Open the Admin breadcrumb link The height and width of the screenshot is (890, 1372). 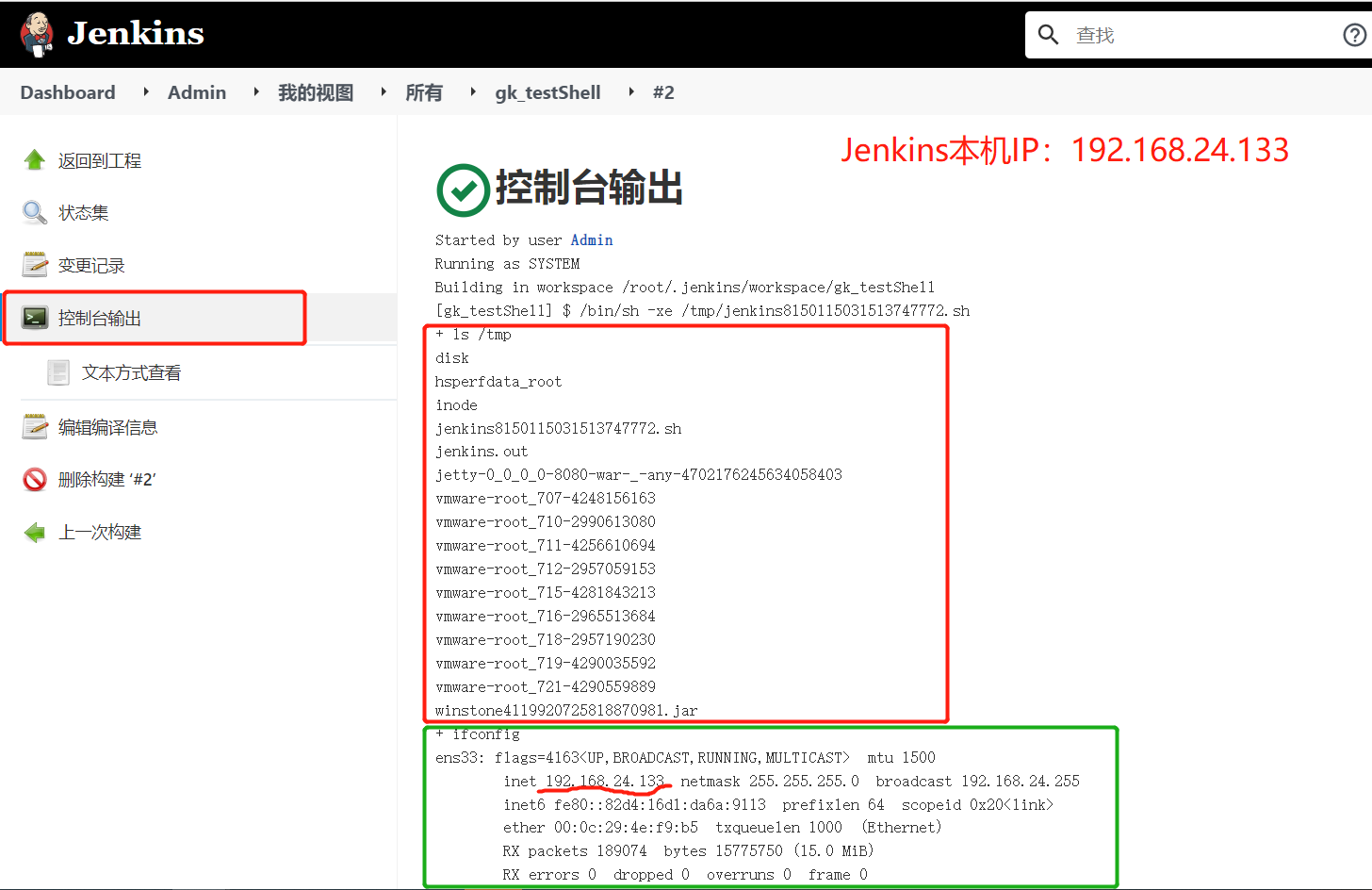197,92
